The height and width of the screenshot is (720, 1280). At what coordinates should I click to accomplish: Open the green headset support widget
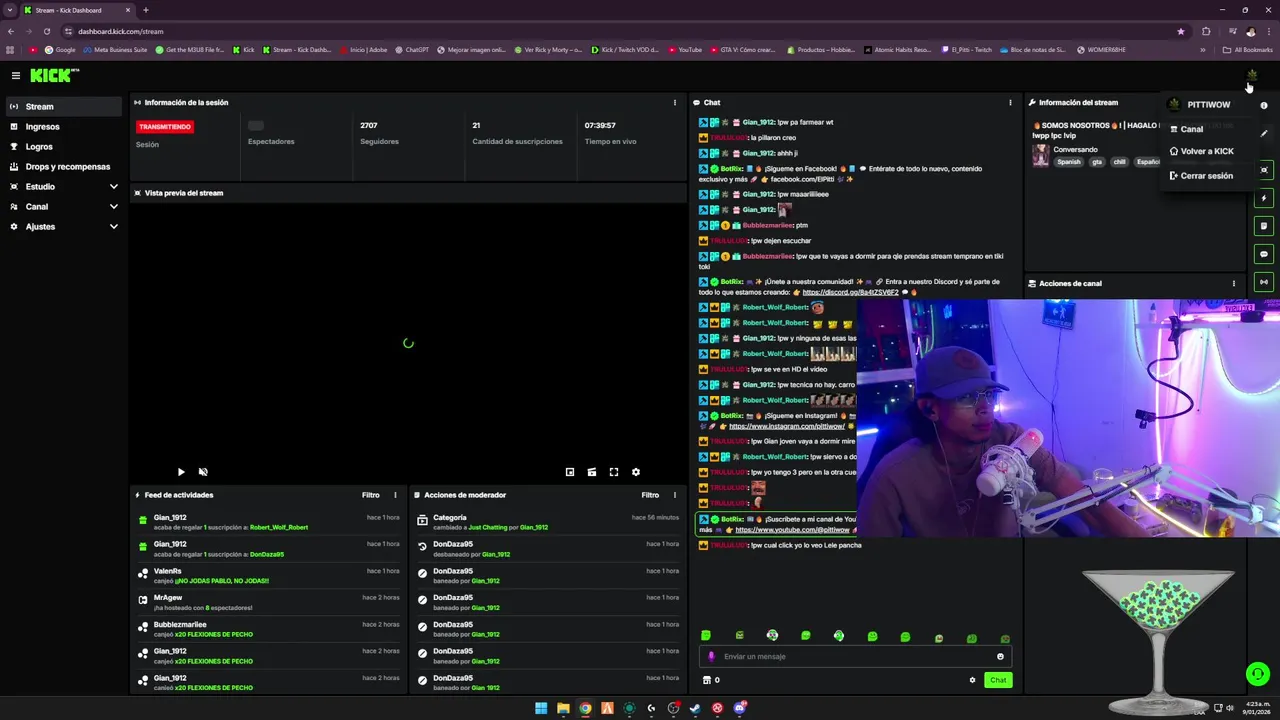pyautogui.click(x=1258, y=674)
